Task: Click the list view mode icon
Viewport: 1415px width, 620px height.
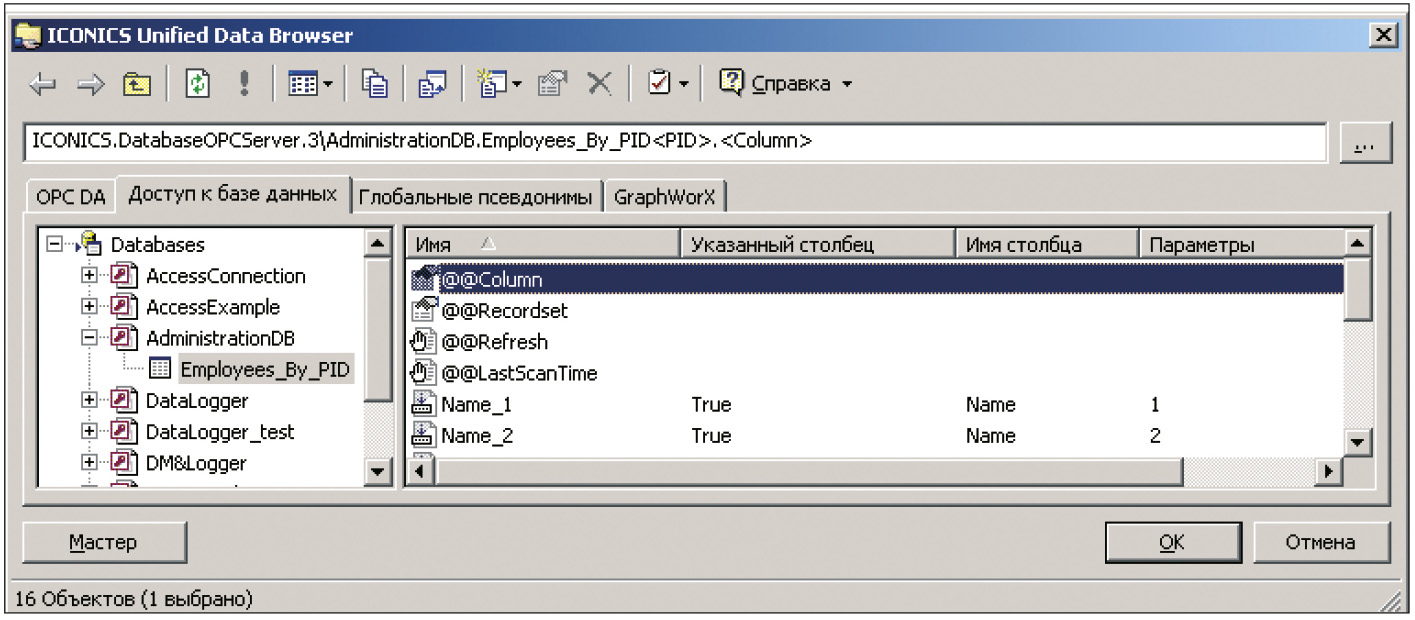Action: [x=302, y=85]
